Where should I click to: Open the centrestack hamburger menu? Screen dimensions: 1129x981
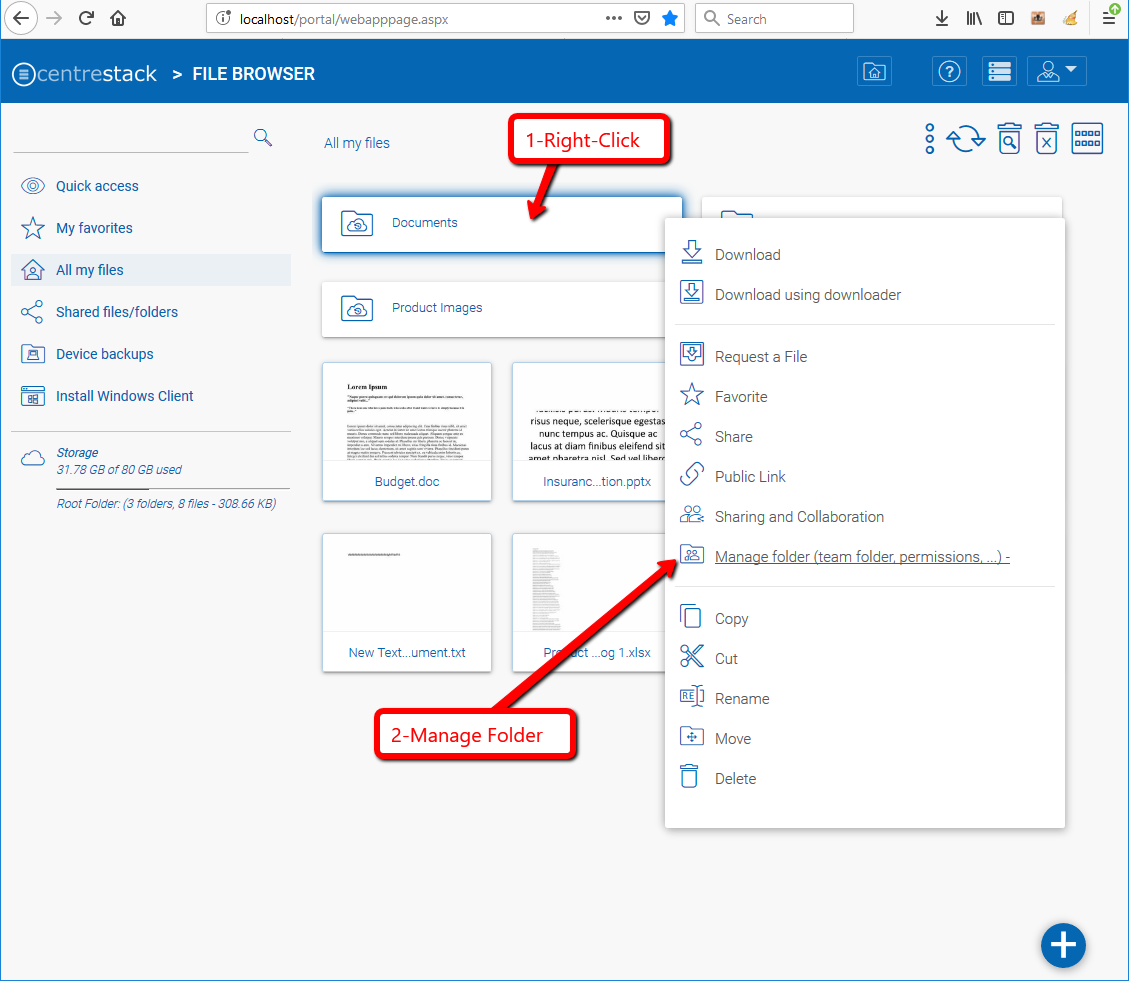tap(23, 74)
